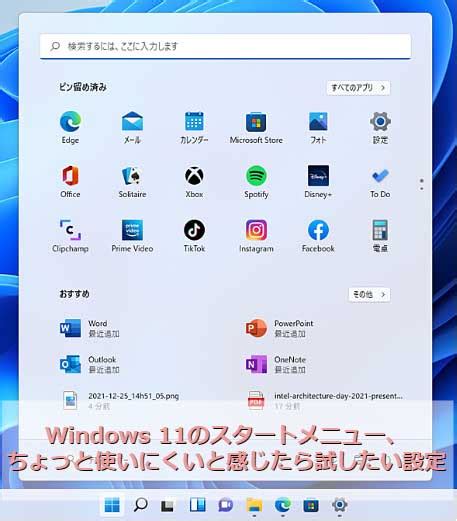Go to next pinned apps page dot
The height and width of the screenshot is (521, 457).
422,189
